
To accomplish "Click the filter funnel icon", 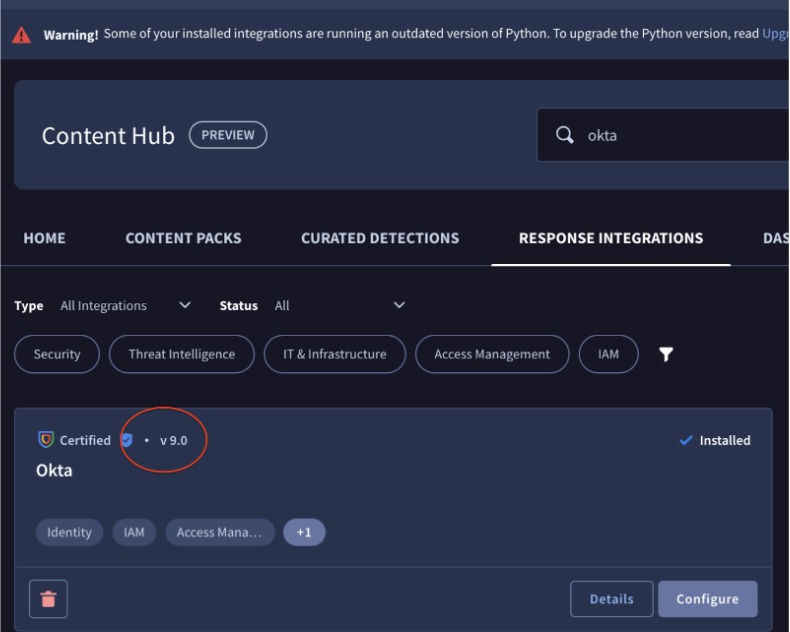I will click(x=666, y=354).
